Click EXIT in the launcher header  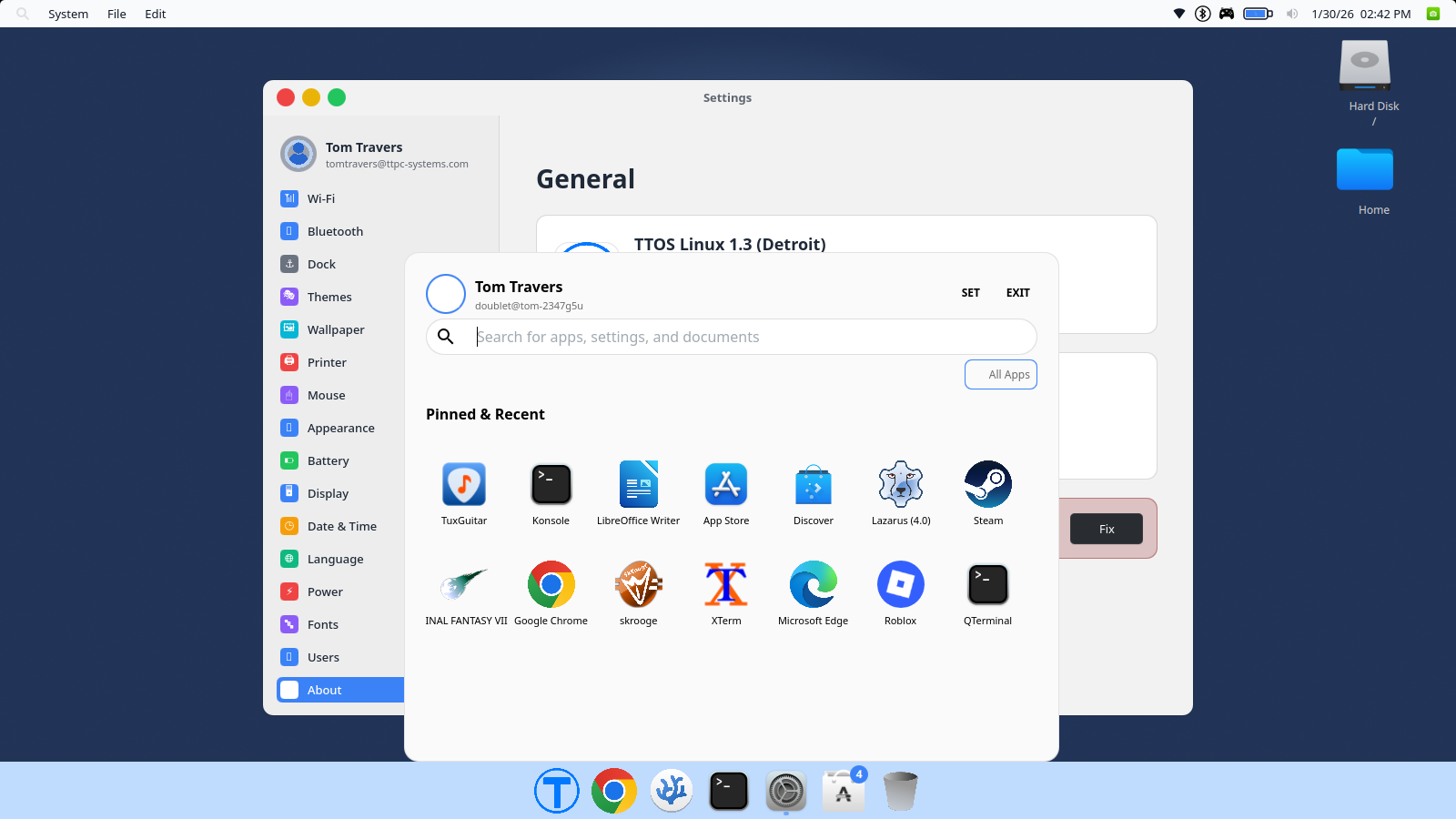click(x=1018, y=293)
